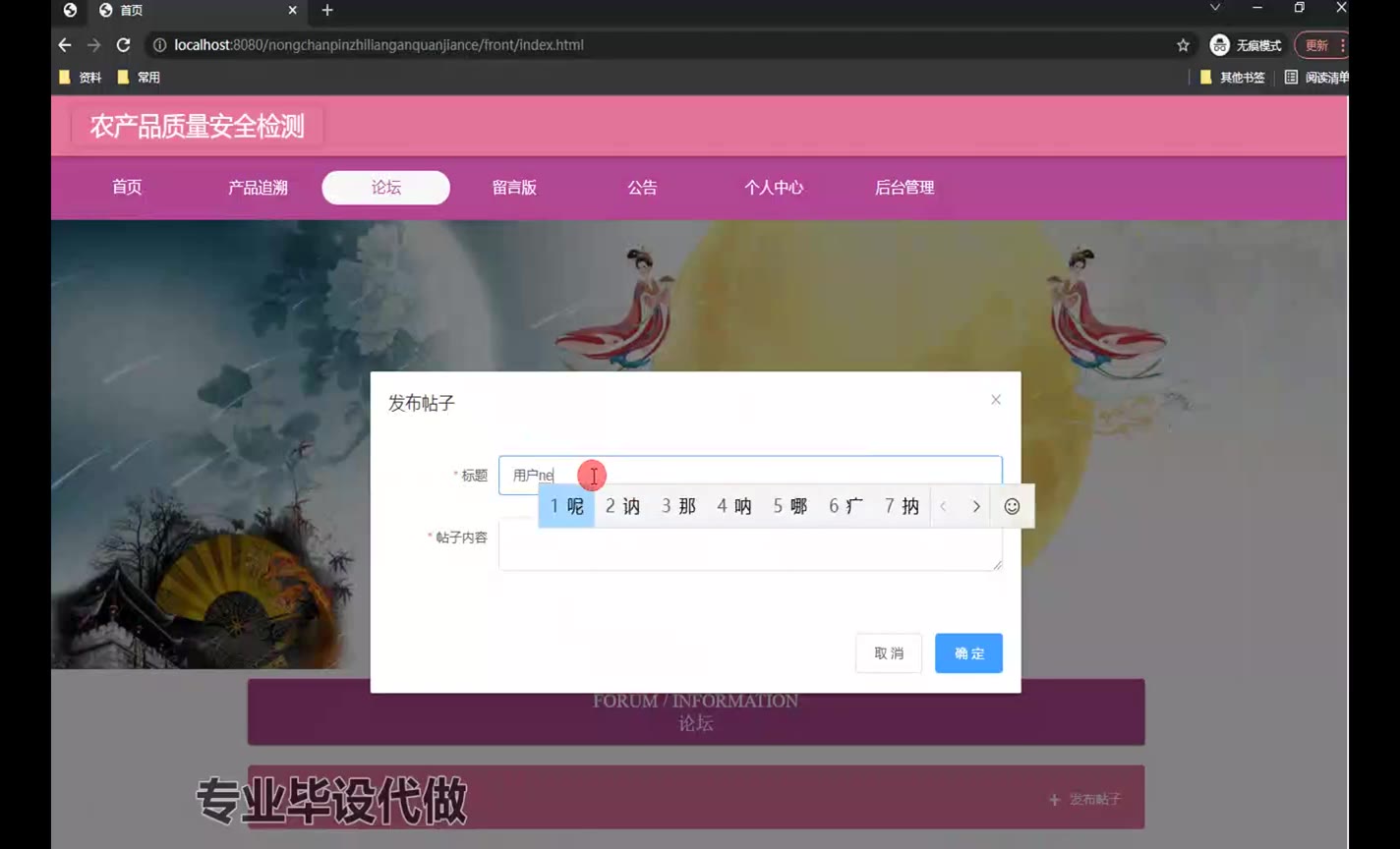The height and width of the screenshot is (849, 1400).
Task: Open the 常用 bookmark folder
Action: pyautogui.click(x=139, y=78)
